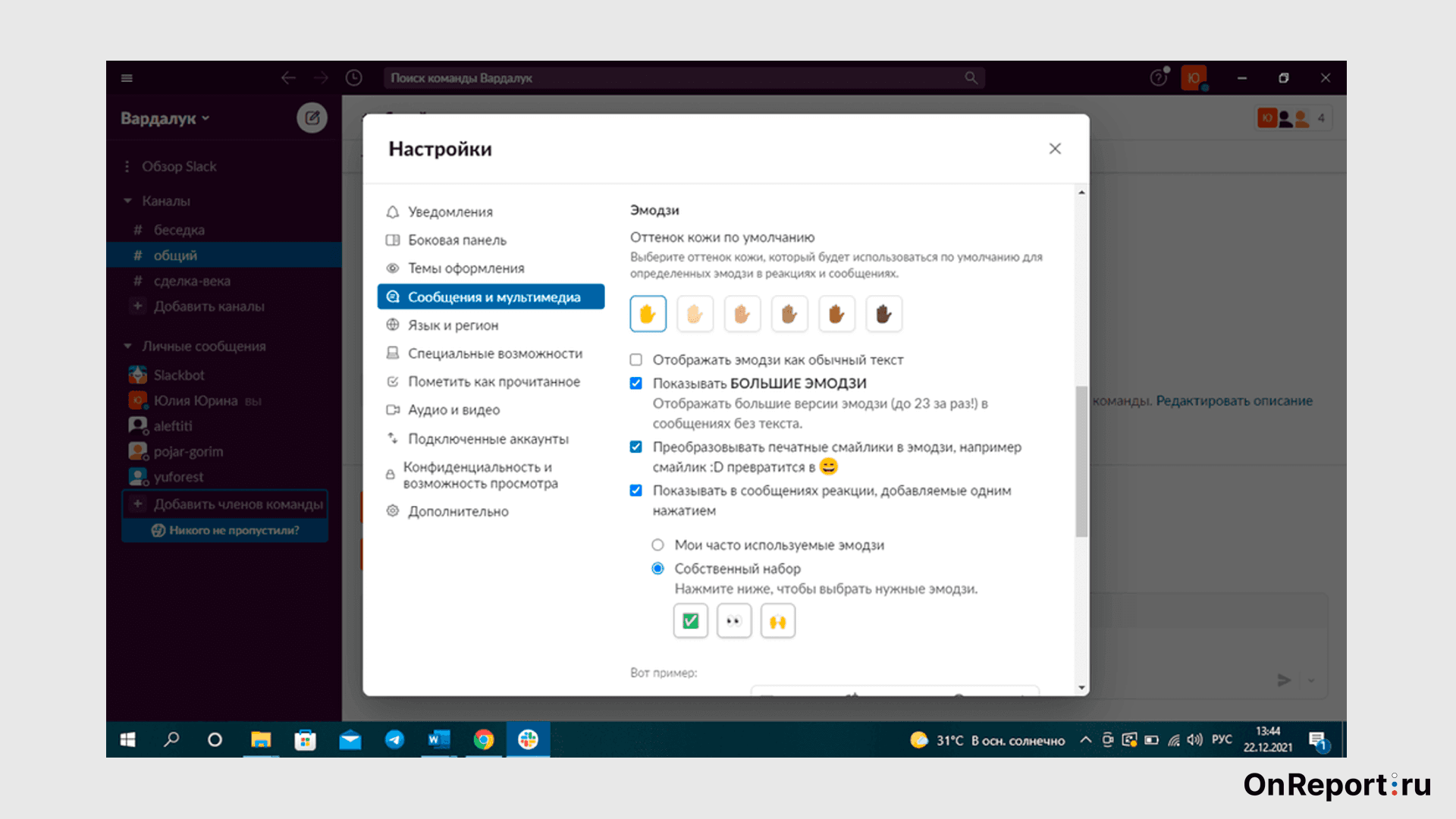Go back using the left arrow
This screenshot has height=819, width=1456.
288,78
